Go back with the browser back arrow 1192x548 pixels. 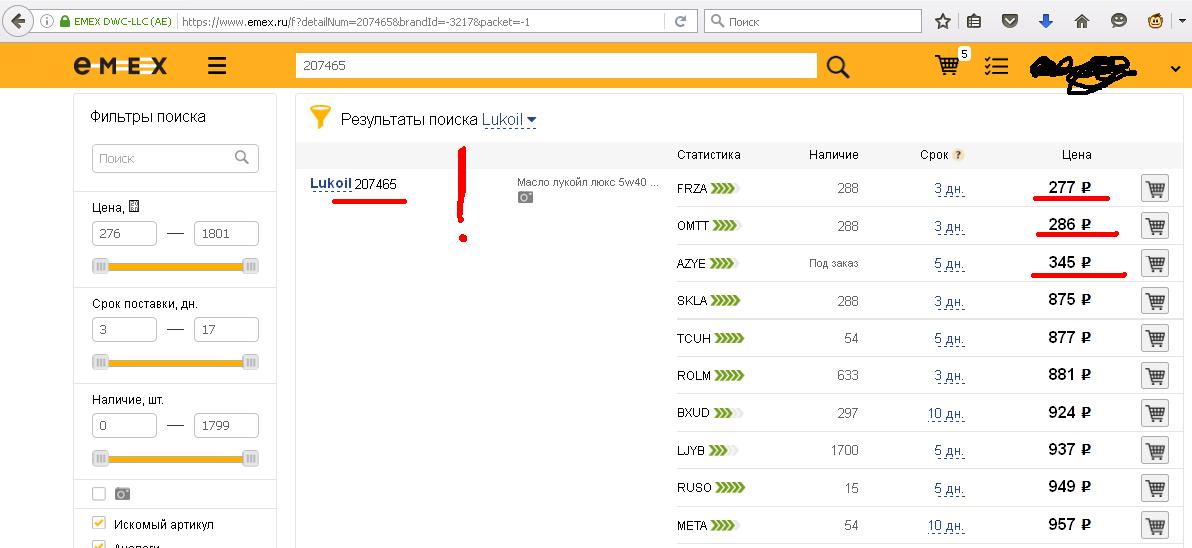click(19, 21)
